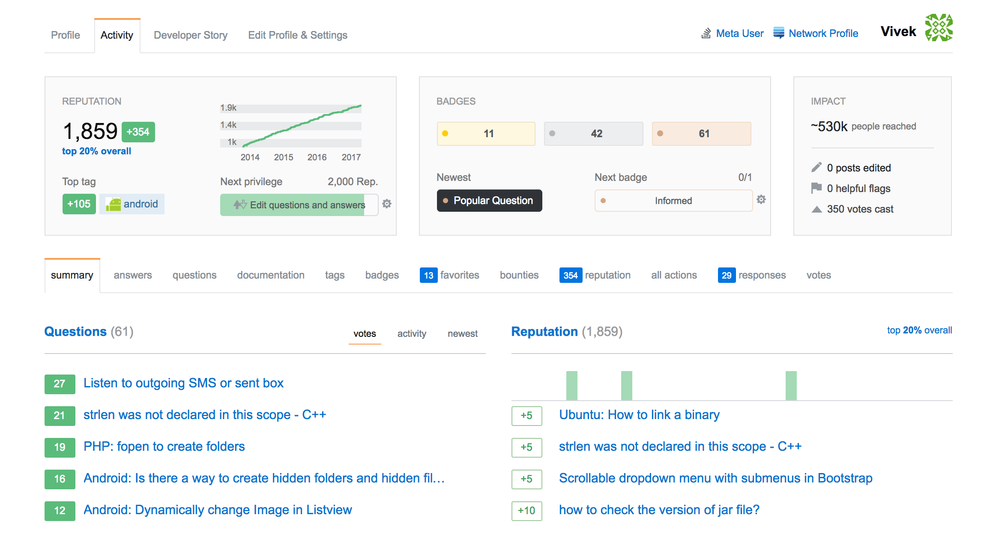Image resolution: width=999 pixels, height=534 pixels.
Task: Open the answers sub-tab
Action: [133, 275]
